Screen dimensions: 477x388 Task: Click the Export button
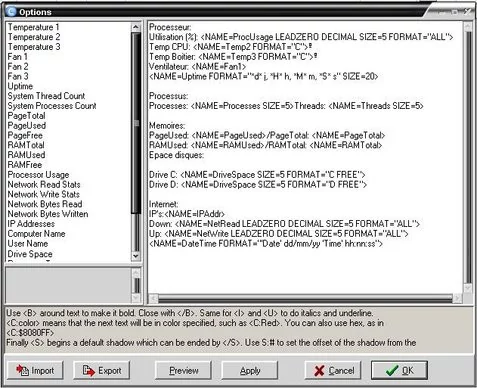click(x=102, y=370)
